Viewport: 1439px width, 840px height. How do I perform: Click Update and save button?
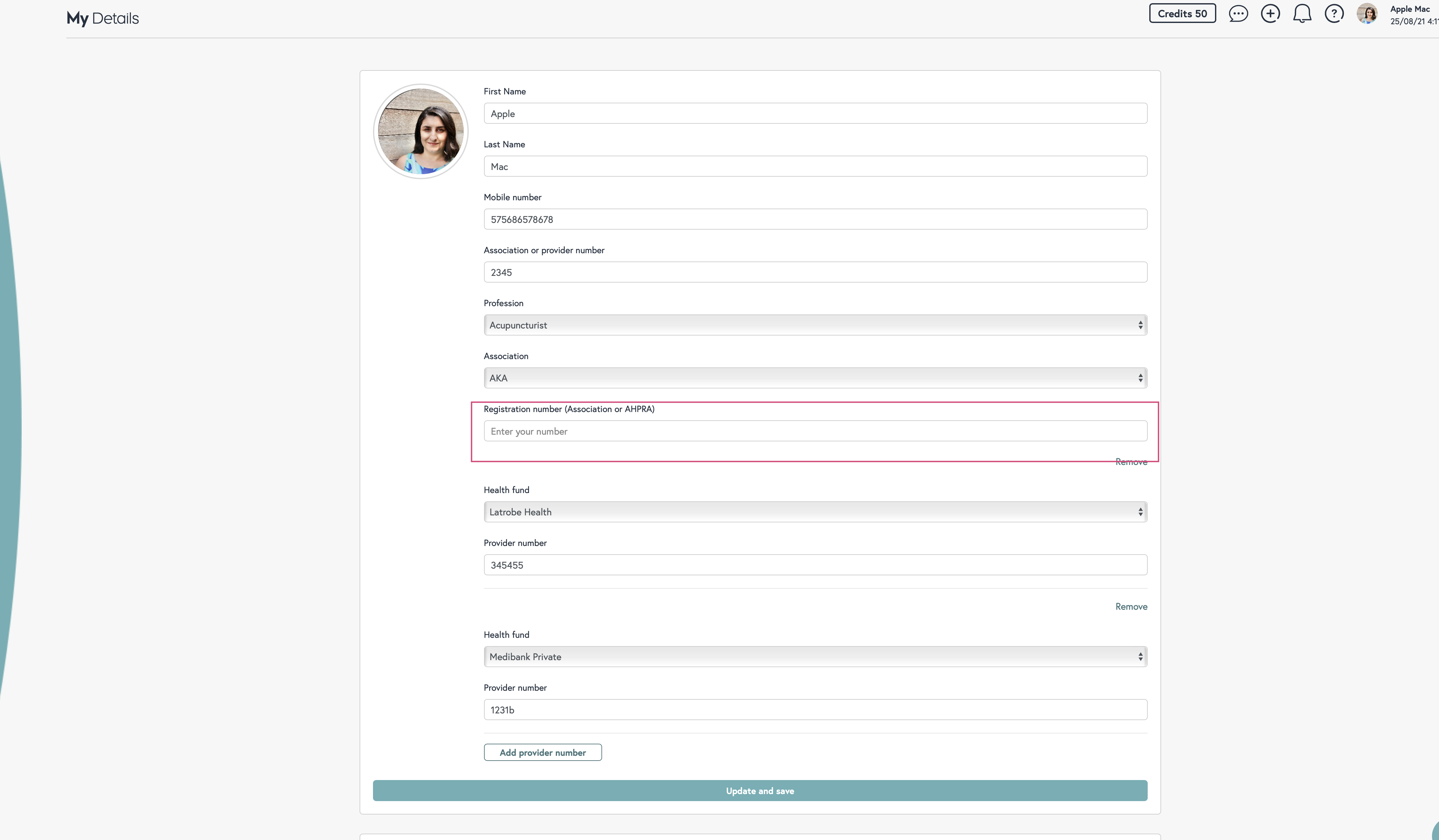coord(759,791)
